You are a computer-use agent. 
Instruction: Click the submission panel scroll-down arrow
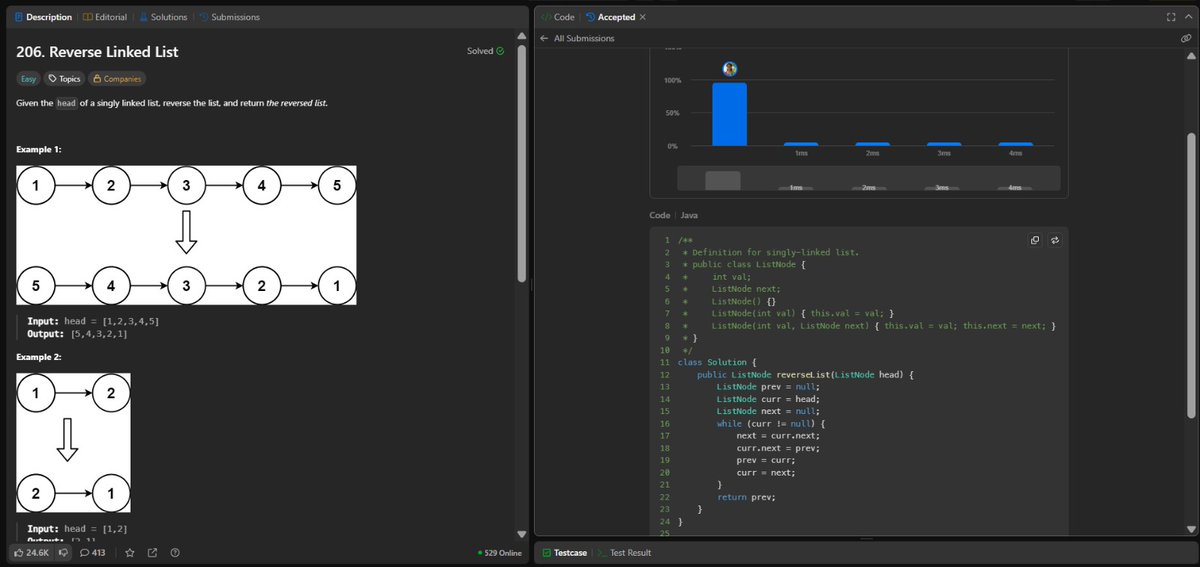[x=1190, y=528]
